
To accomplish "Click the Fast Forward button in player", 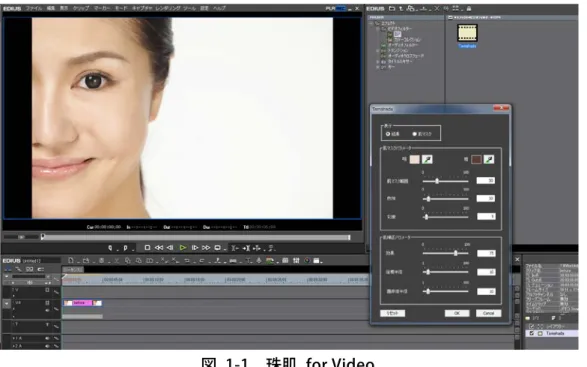I will (206, 248).
